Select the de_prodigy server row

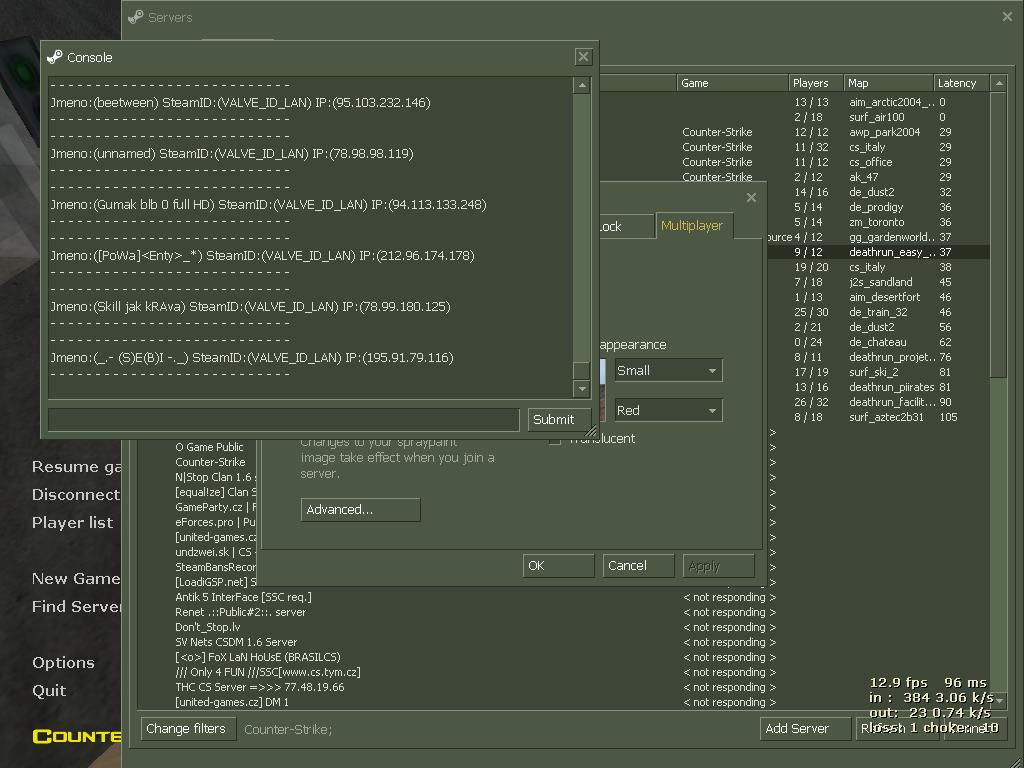(x=878, y=207)
